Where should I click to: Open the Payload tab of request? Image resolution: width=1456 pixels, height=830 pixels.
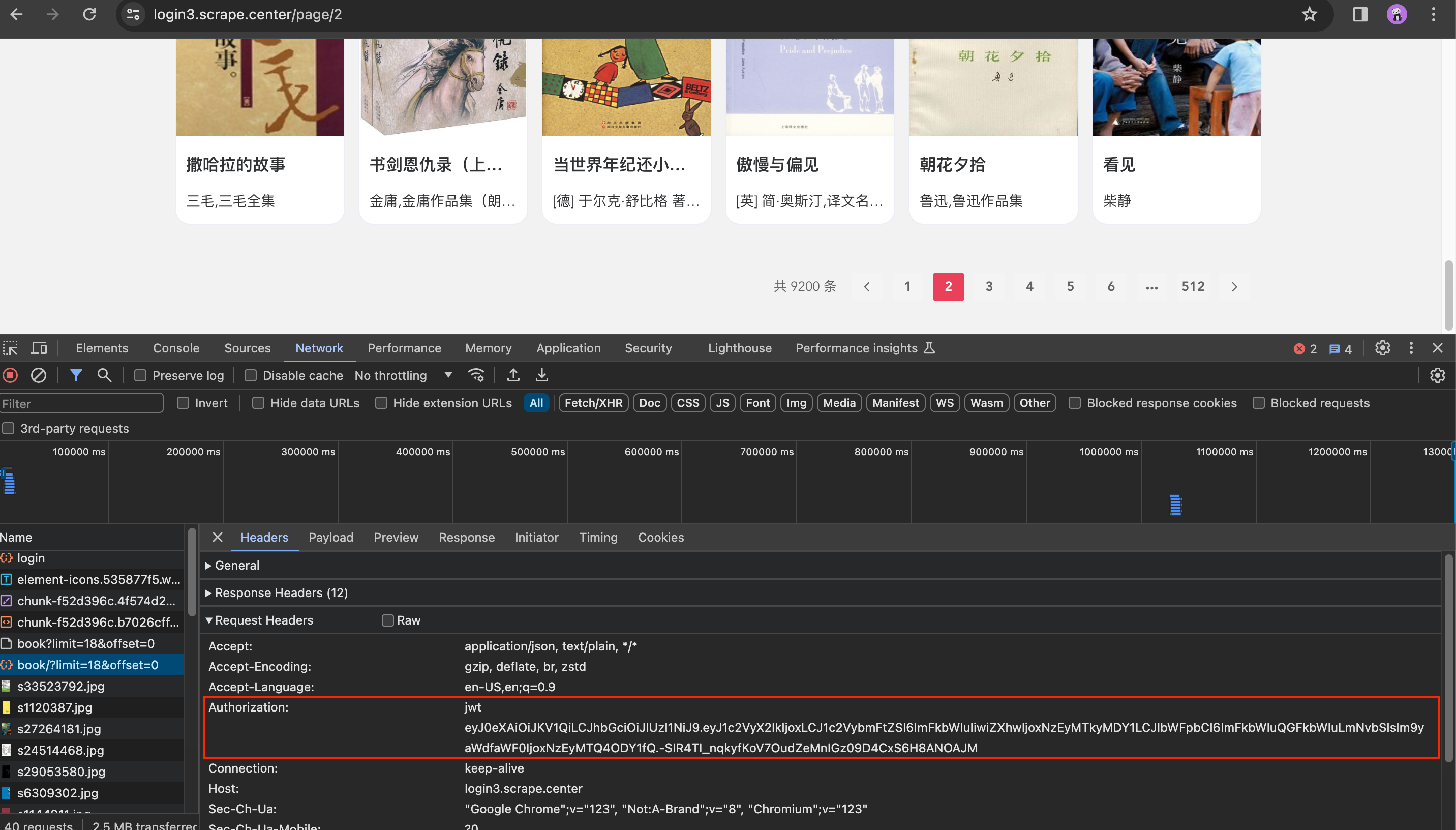coord(331,537)
